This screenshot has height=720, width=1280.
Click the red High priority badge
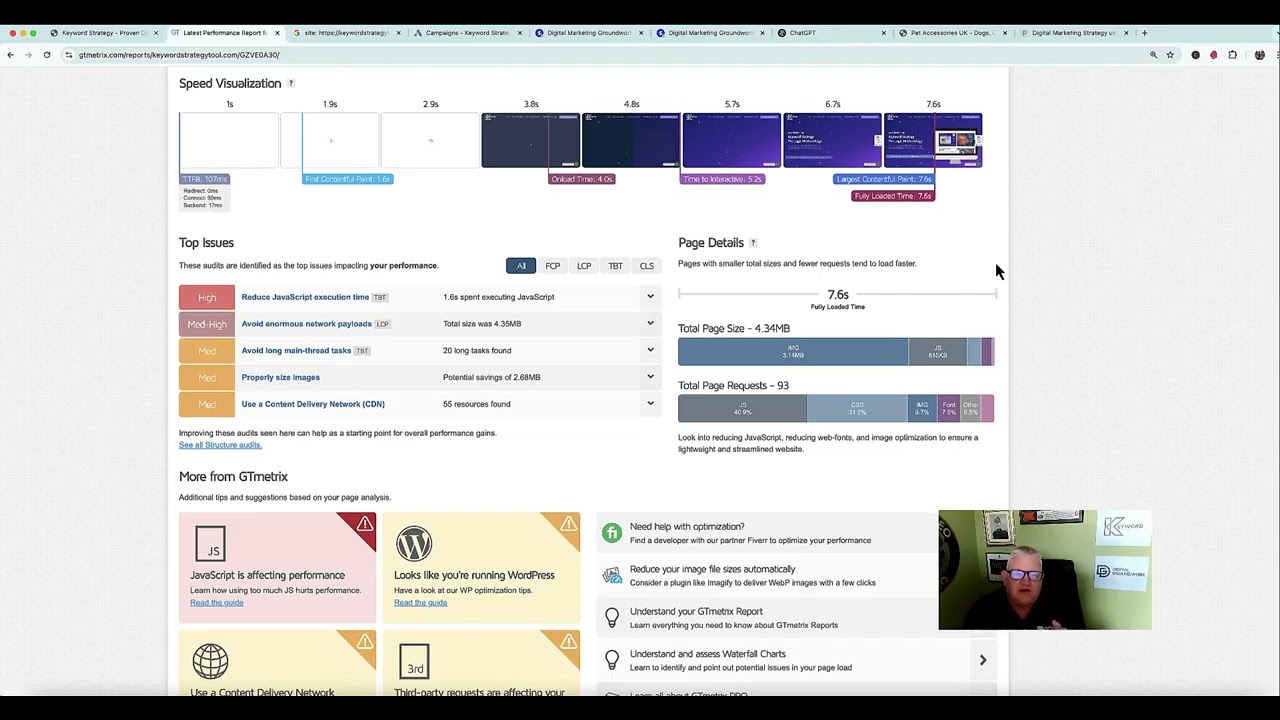point(207,297)
